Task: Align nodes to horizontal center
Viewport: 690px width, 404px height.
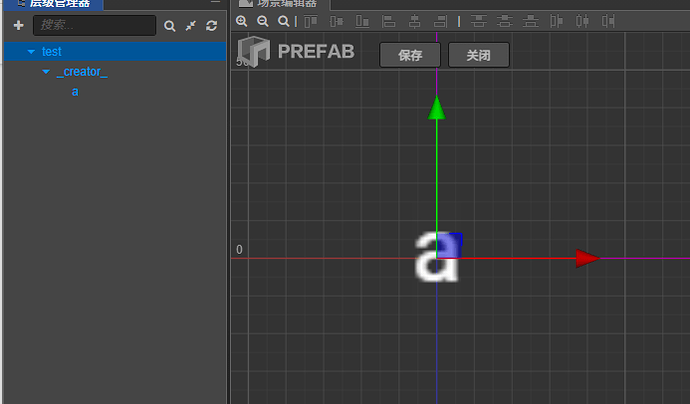Action: (x=415, y=21)
